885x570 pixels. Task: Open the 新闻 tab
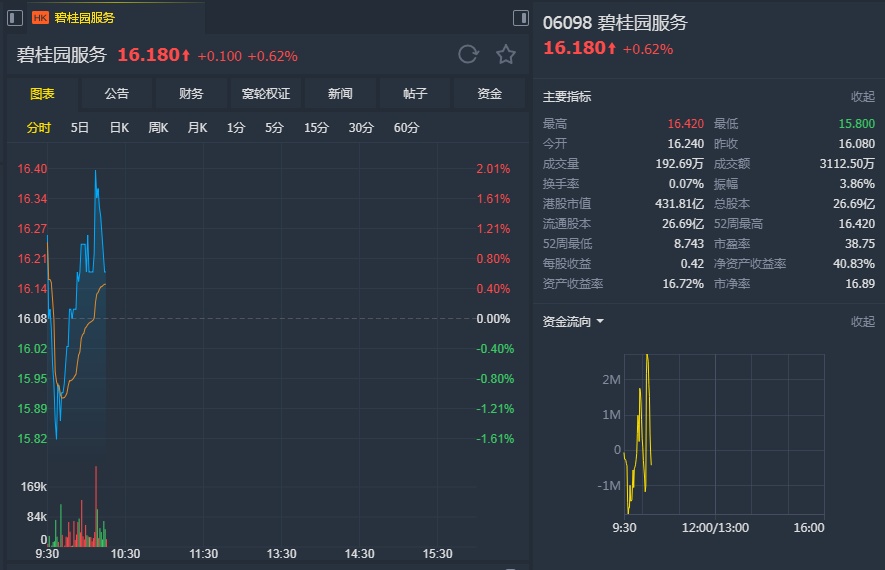click(x=340, y=94)
